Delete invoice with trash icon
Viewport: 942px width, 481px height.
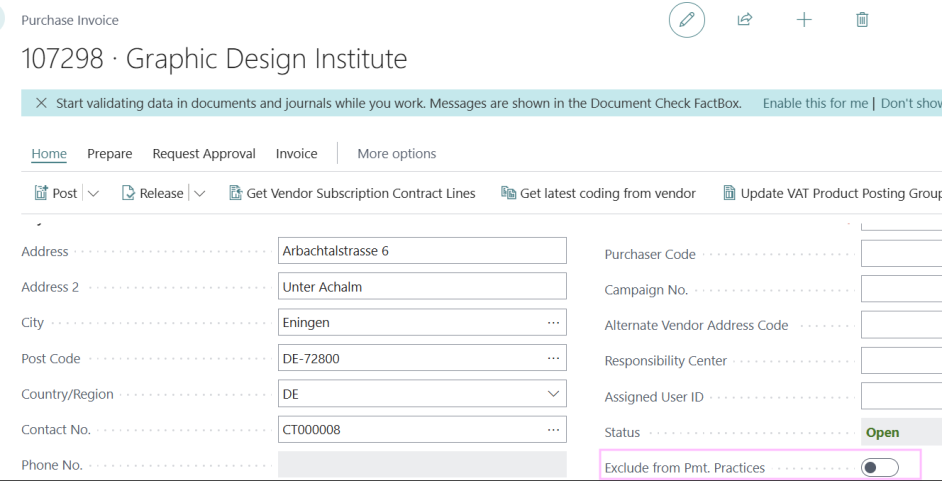tap(861, 20)
